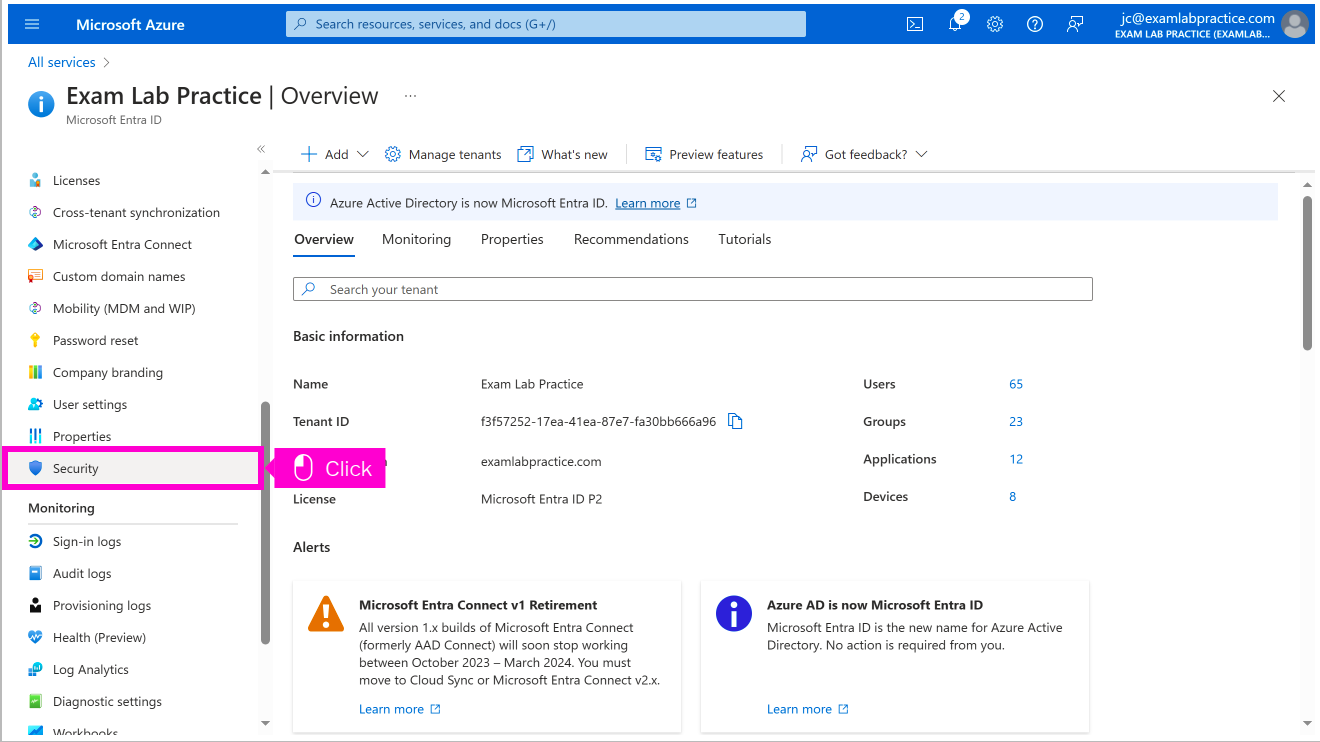Screen dimensions: 1320x742
Task: Click the help question mark icon
Action: (1035, 24)
